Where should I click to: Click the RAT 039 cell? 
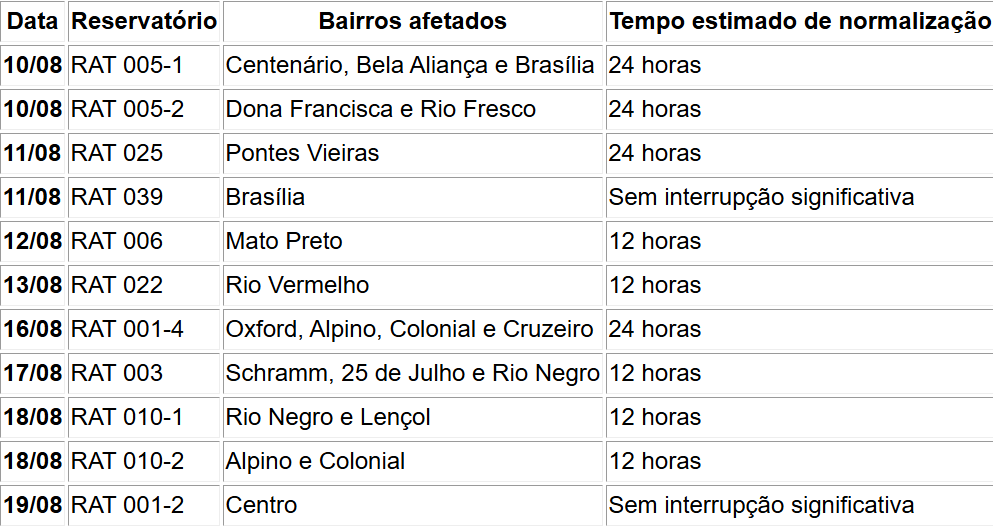point(144,198)
